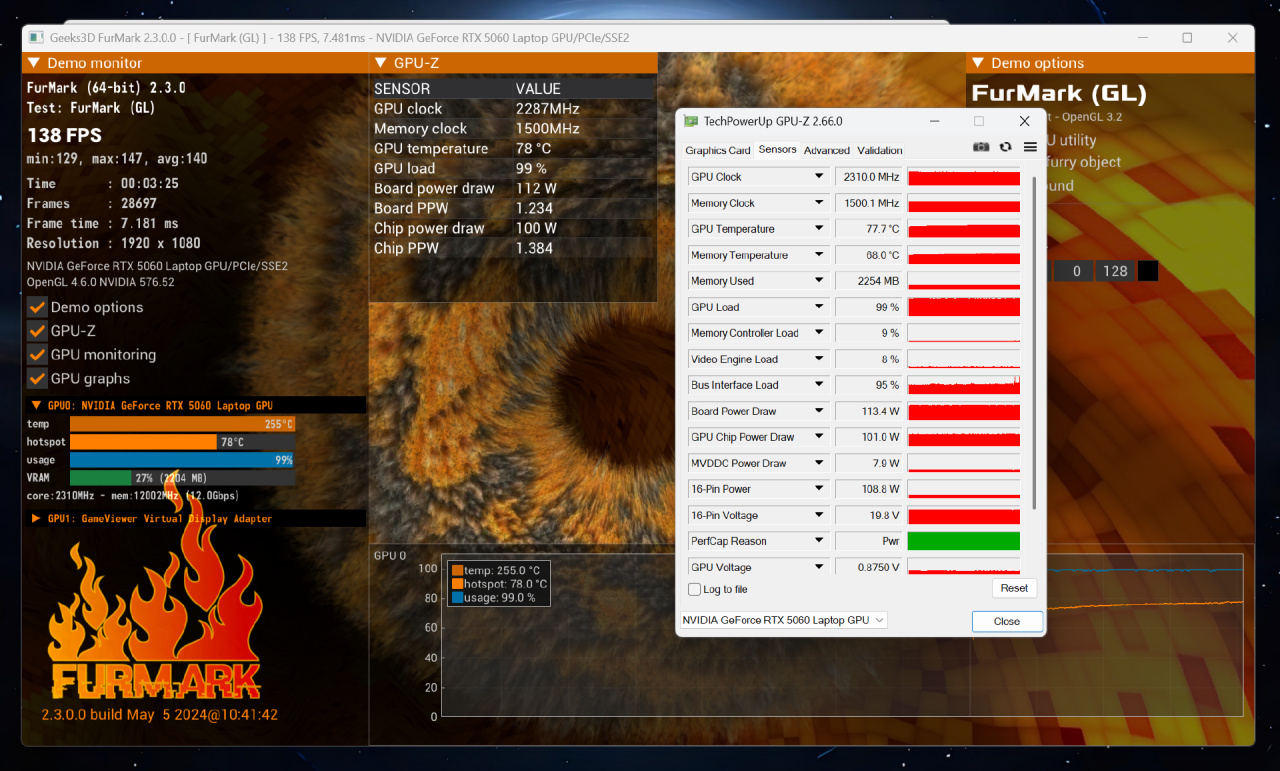Click the FurMark title bar app icon
Viewport: 1280px width, 771px height.
coord(36,38)
